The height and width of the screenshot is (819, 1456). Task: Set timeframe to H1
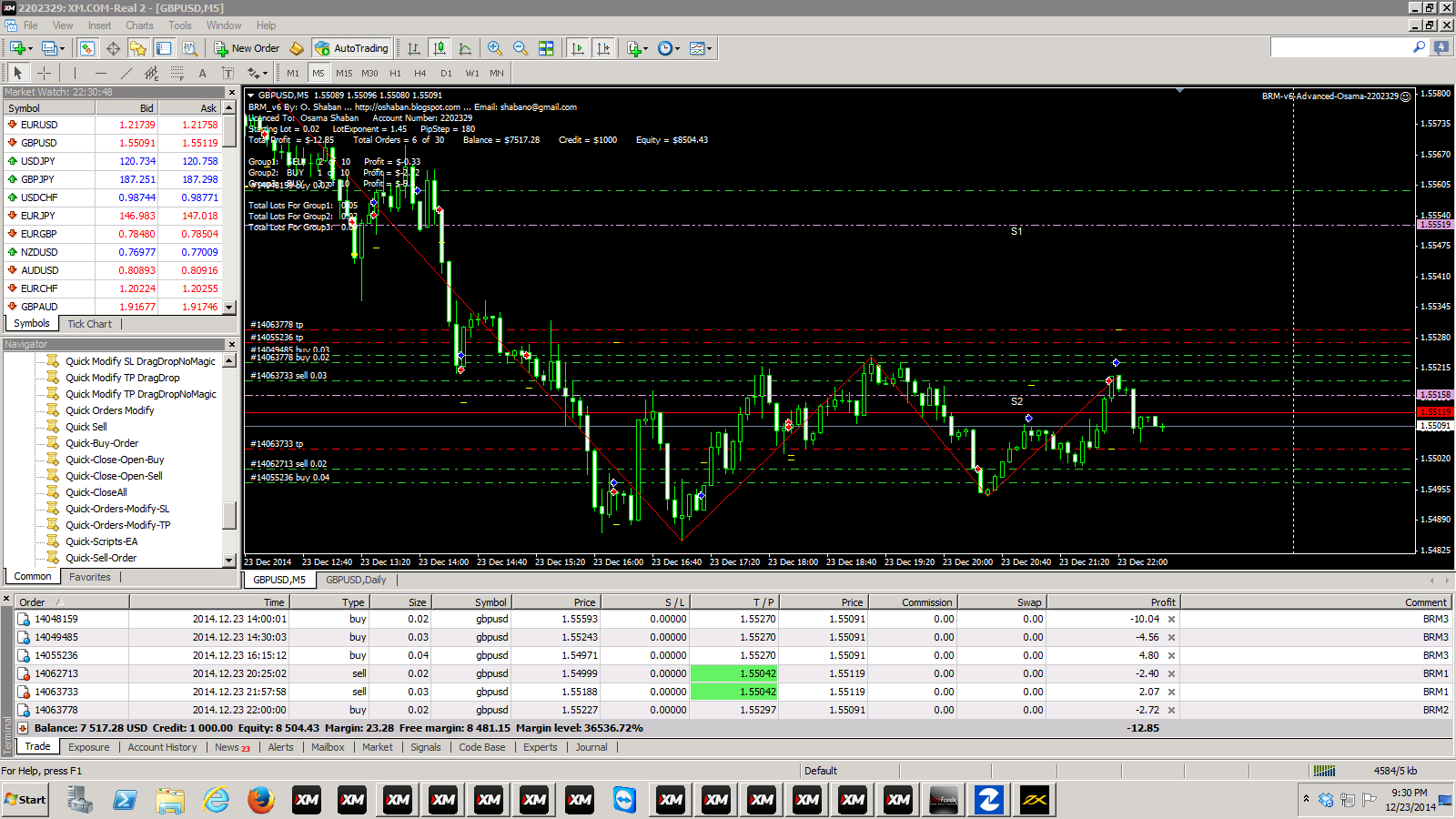point(395,73)
